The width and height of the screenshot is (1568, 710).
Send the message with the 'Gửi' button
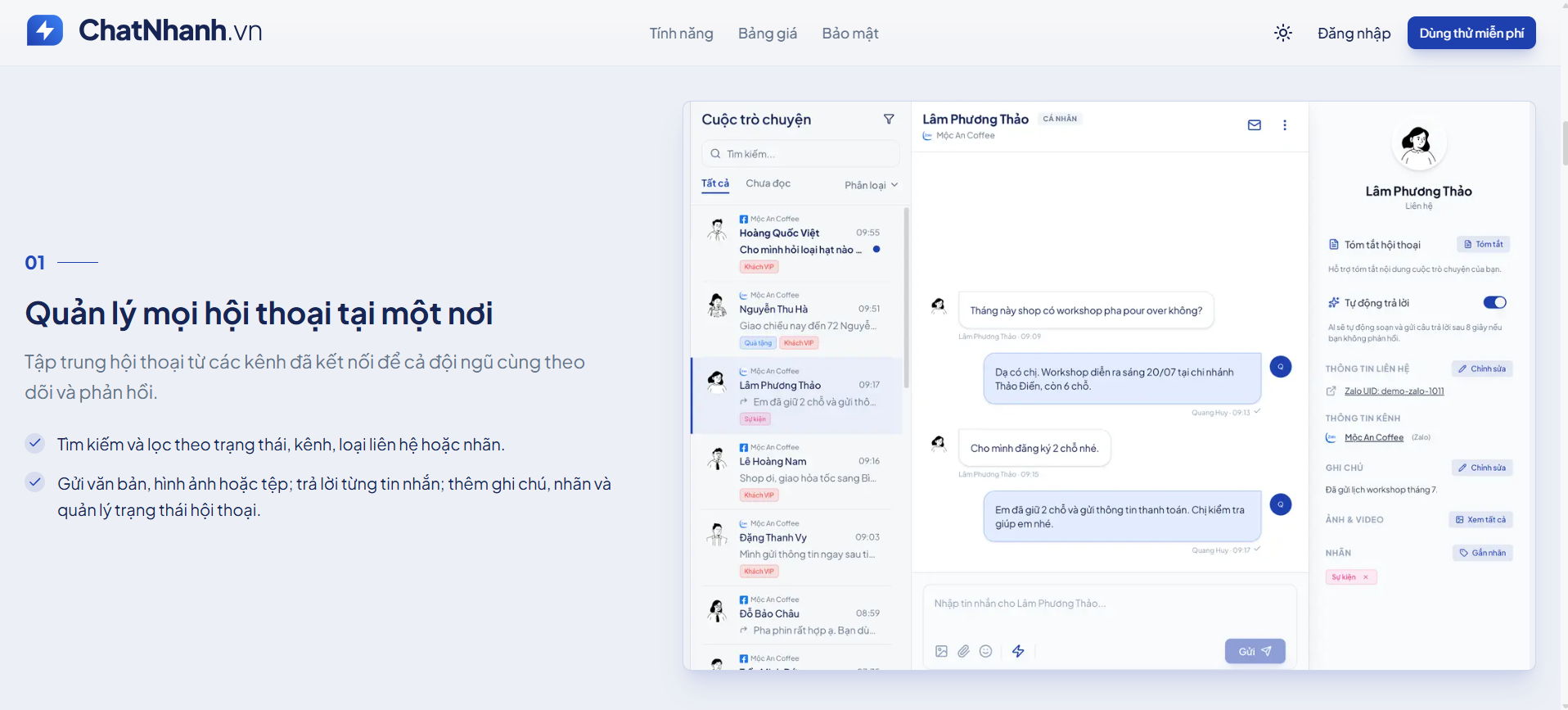pyautogui.click(x=1255, y=651)
